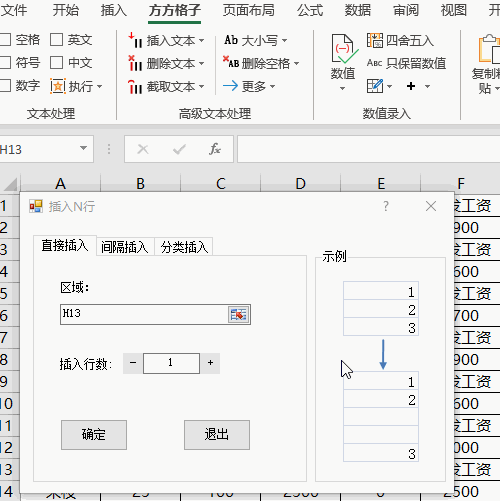The image size is (500, 501).
Task: Select column D header
Action: pyautogui.click(x=300, y=183)
